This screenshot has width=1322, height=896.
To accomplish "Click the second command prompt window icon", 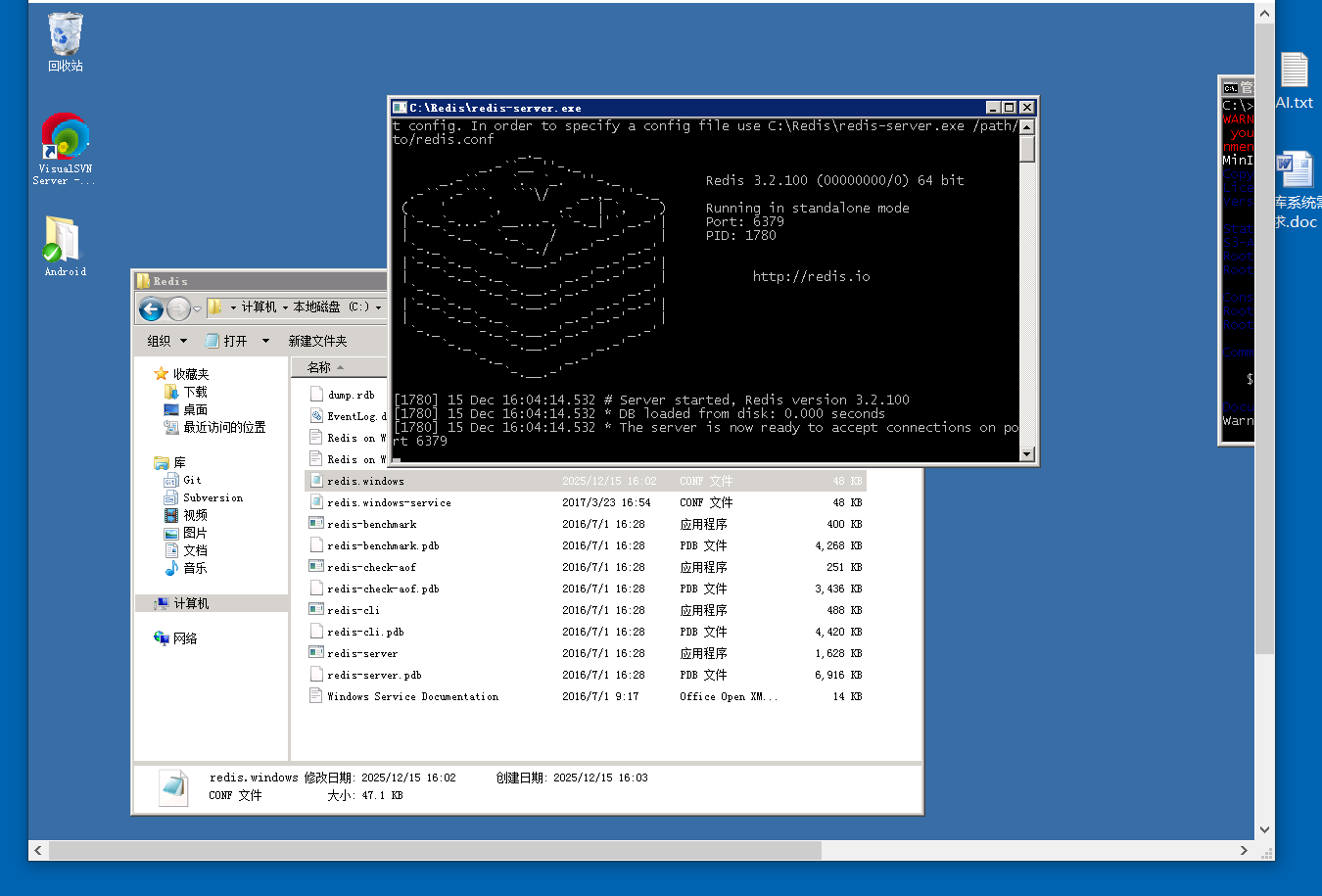I will pyautogui.click(x=1230, y=88).
